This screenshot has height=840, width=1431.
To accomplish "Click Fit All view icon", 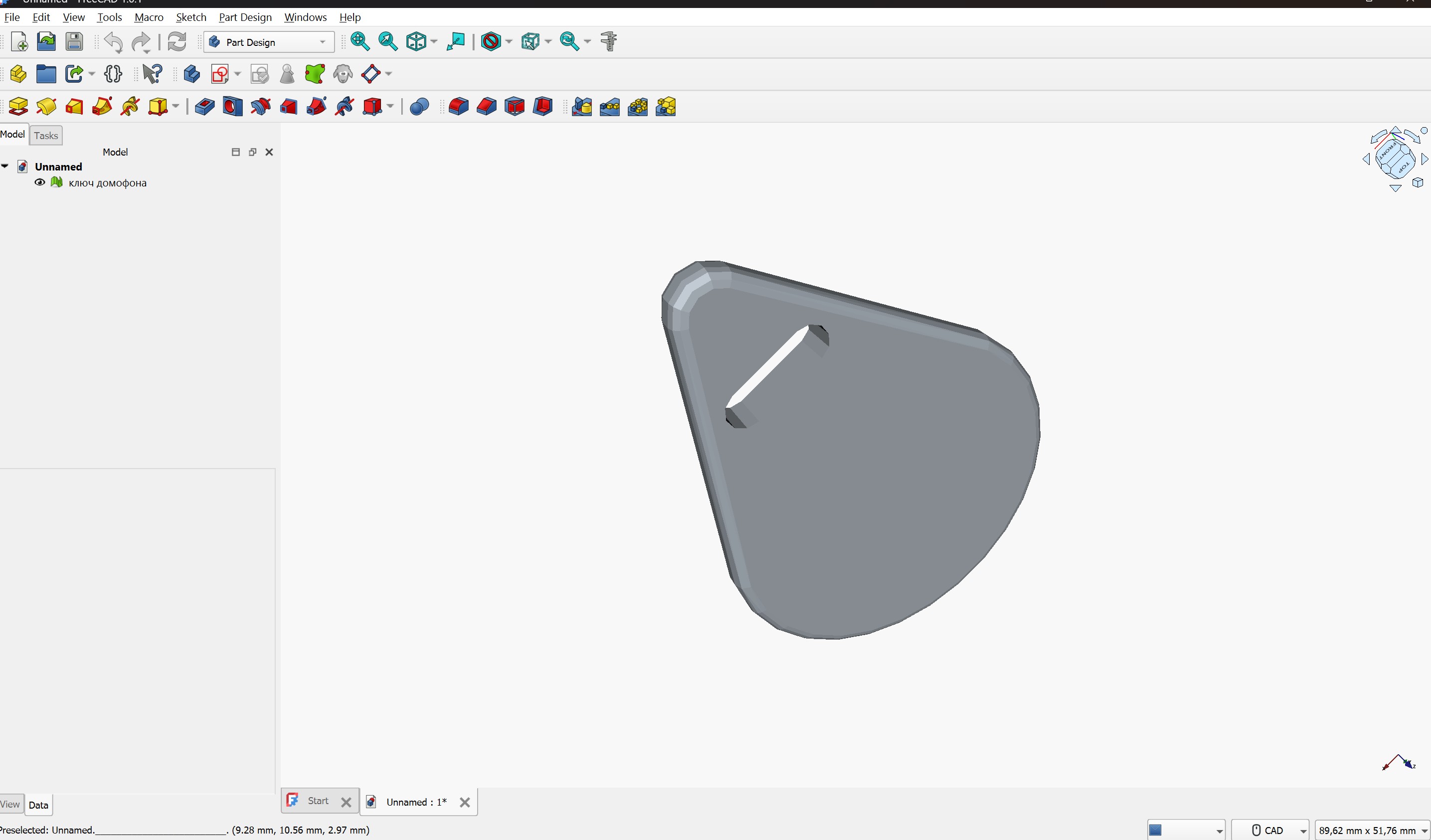I will (360, 41).
